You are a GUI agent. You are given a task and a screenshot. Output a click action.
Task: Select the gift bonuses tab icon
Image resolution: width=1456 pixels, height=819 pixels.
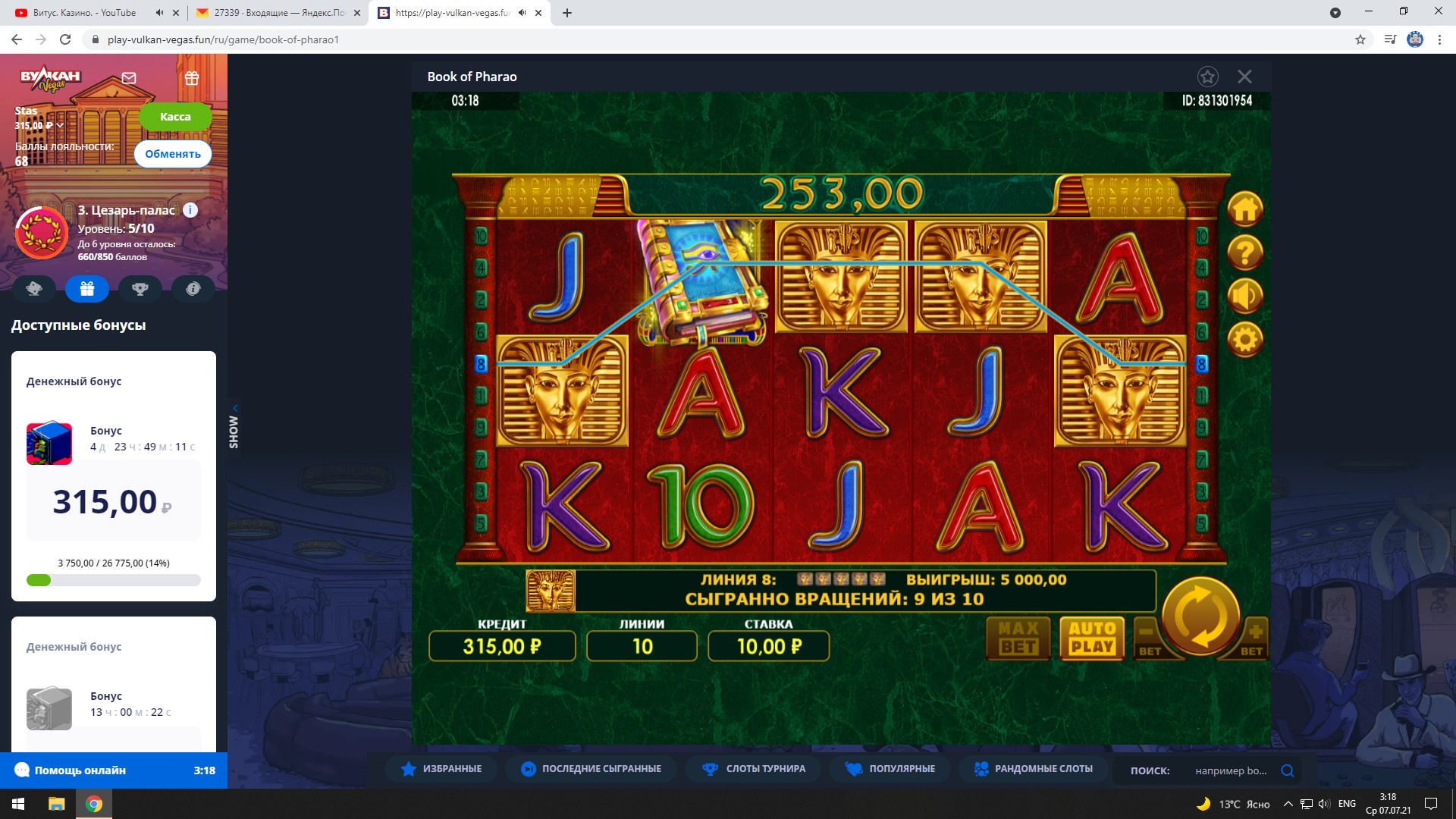click(87, 288)
